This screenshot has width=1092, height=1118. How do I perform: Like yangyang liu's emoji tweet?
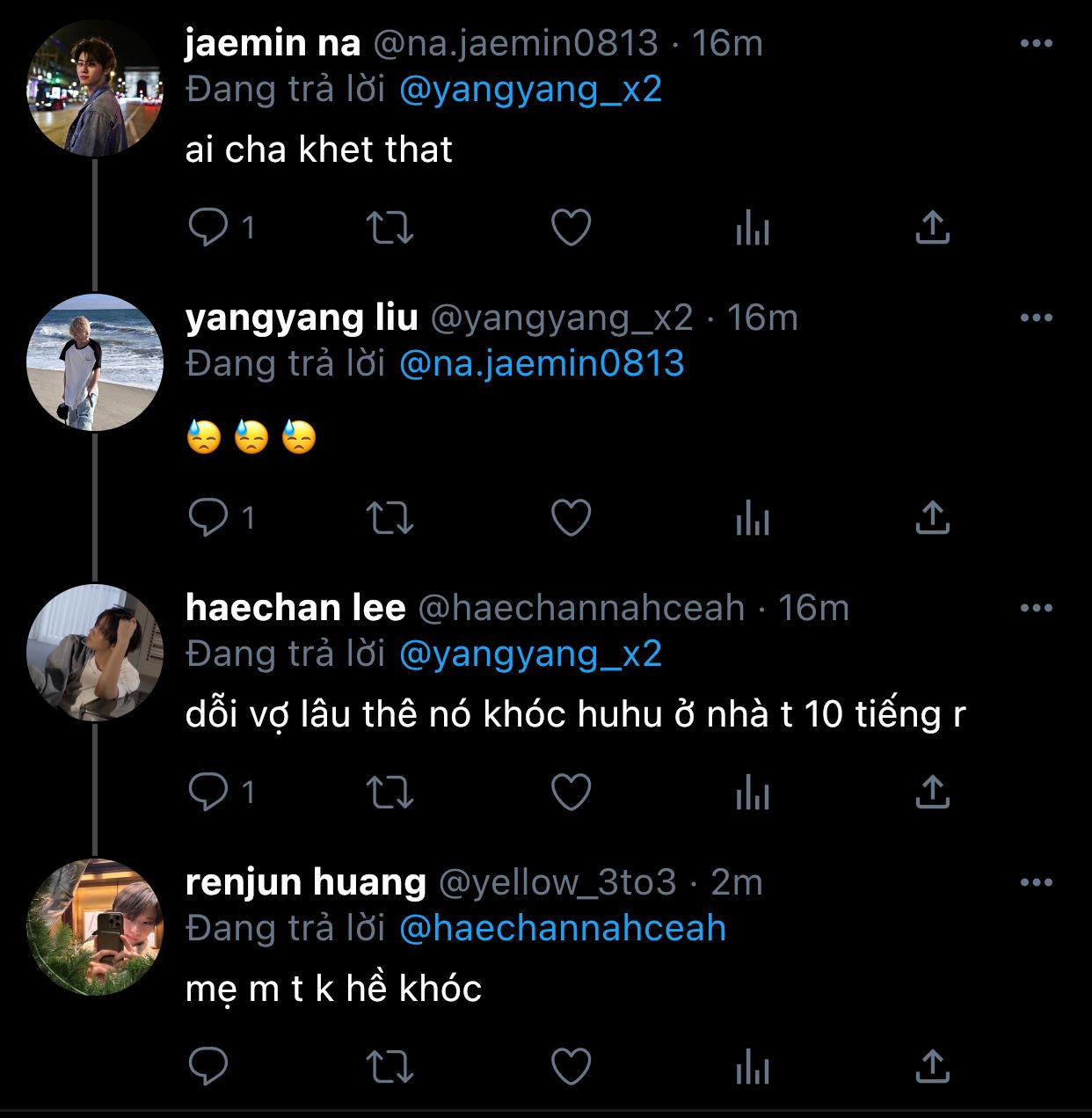(571, 517)
